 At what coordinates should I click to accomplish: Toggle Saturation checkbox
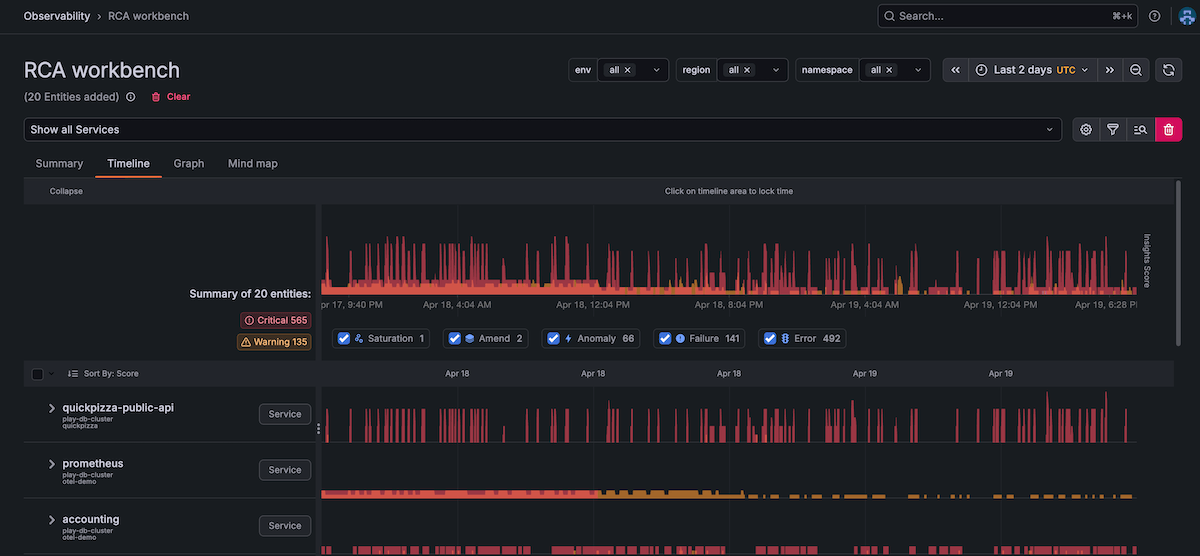(x=344, y=339)
